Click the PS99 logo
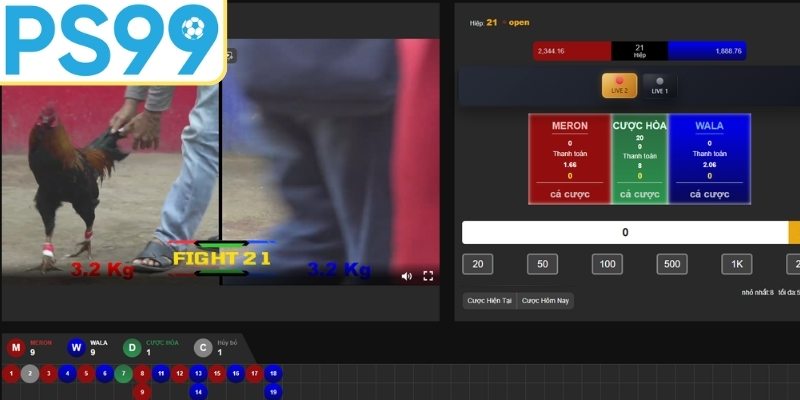Image resolution: width=800 pixels, height=400 pixels. click(x=111, y=39)
